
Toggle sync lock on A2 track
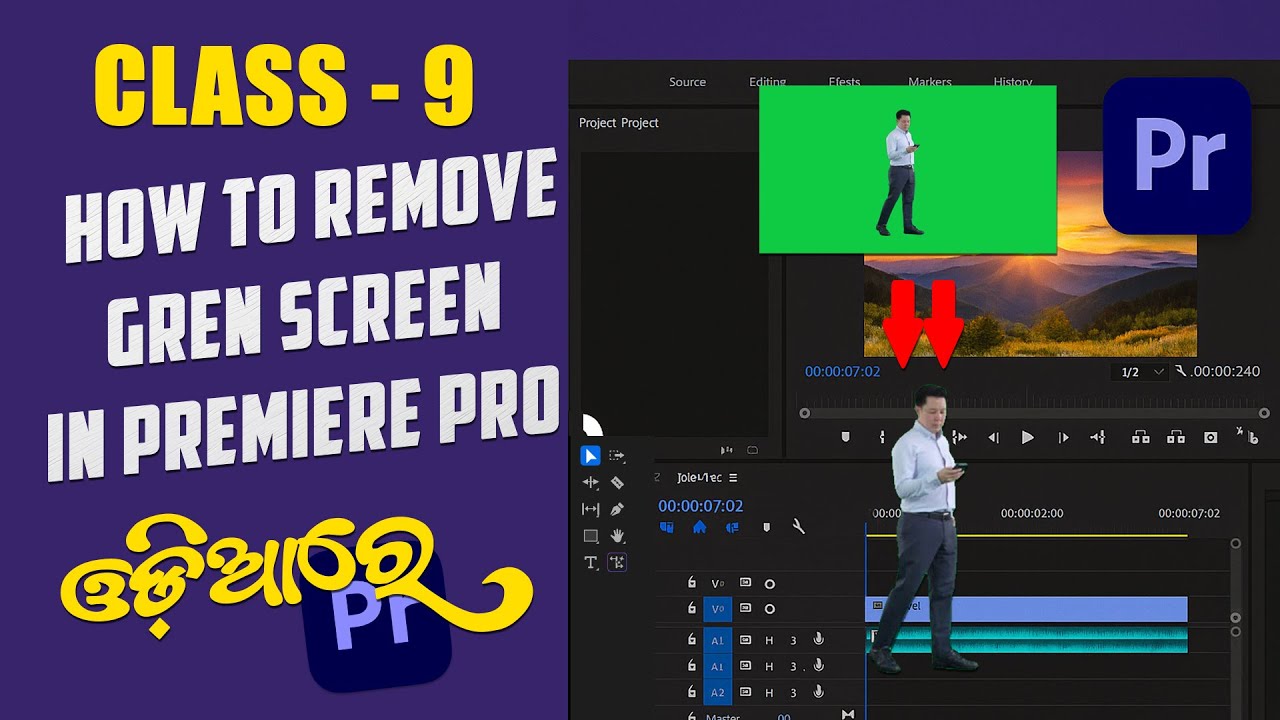(745, 692)
